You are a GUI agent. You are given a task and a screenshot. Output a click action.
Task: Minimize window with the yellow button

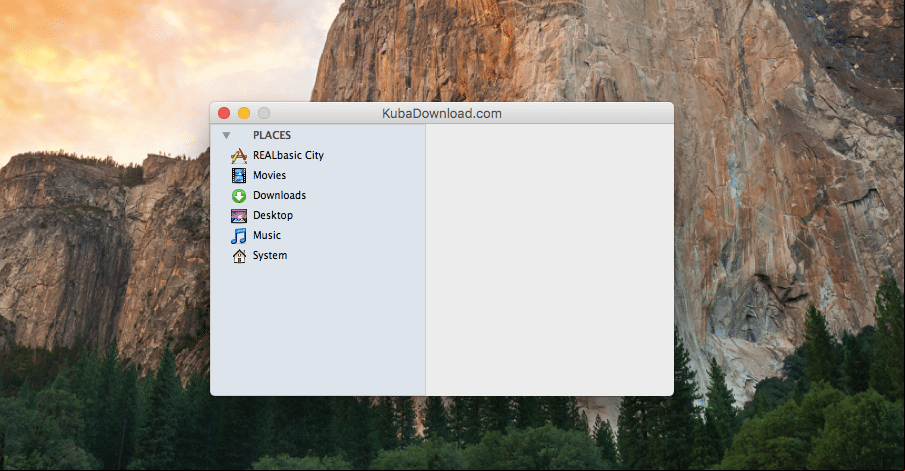tap(244, 113)
